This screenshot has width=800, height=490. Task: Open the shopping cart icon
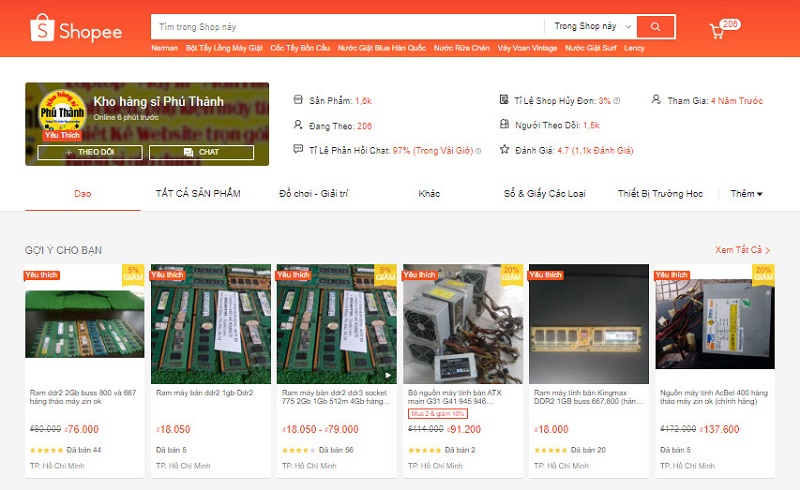point(717,32)
